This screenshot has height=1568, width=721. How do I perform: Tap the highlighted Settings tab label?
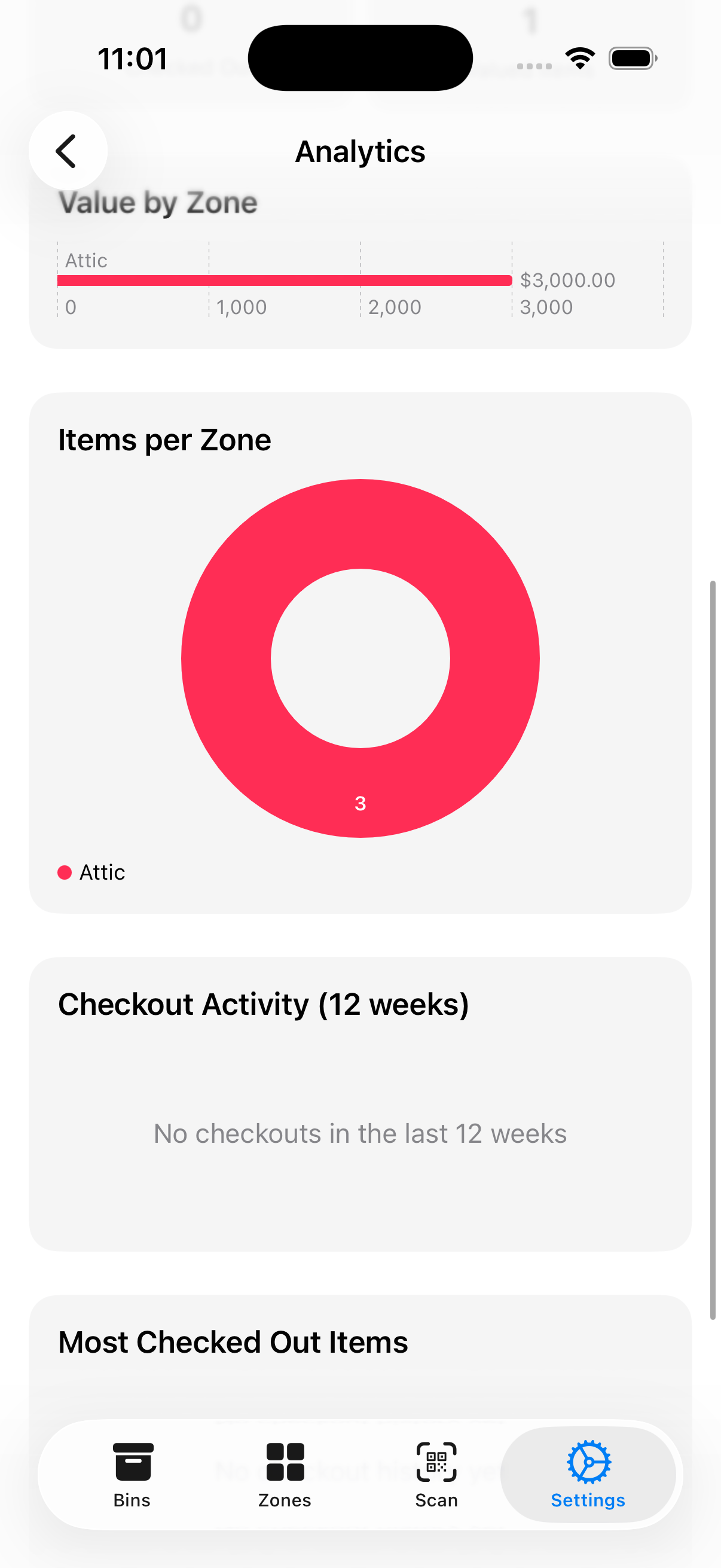[x=587, y=1500]
